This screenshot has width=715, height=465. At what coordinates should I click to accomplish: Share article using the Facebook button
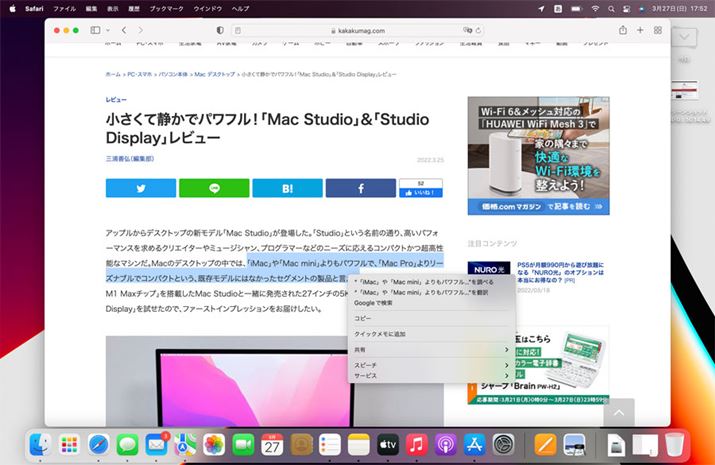(x=360, y=188)
